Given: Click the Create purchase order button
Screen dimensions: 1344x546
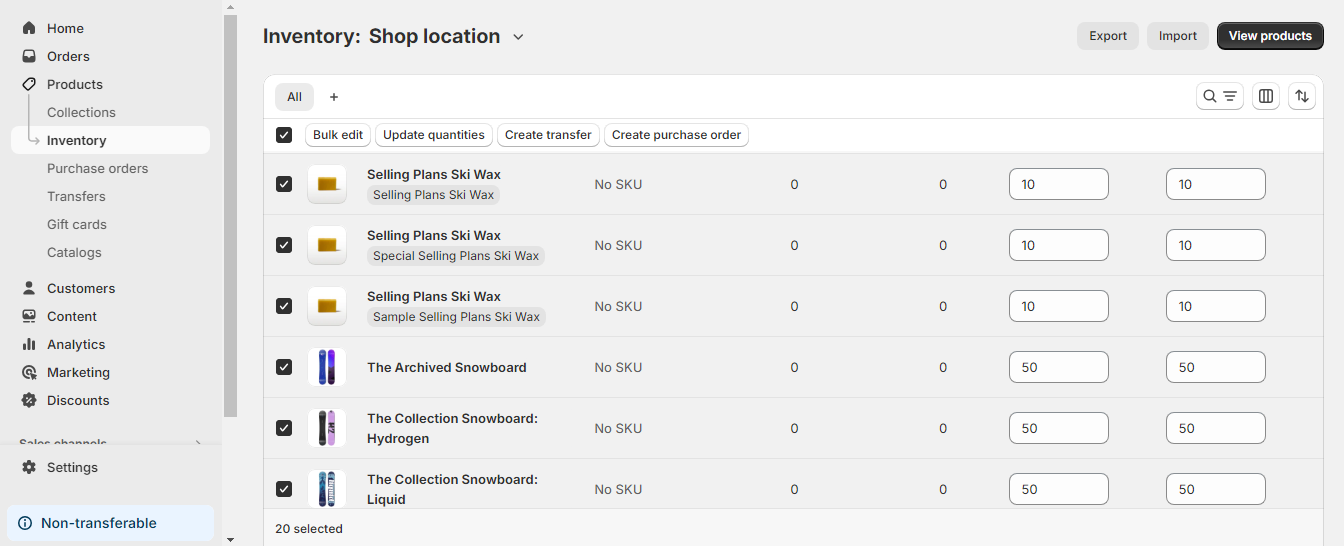Looking at the screenshot, I should pos(676,135).
